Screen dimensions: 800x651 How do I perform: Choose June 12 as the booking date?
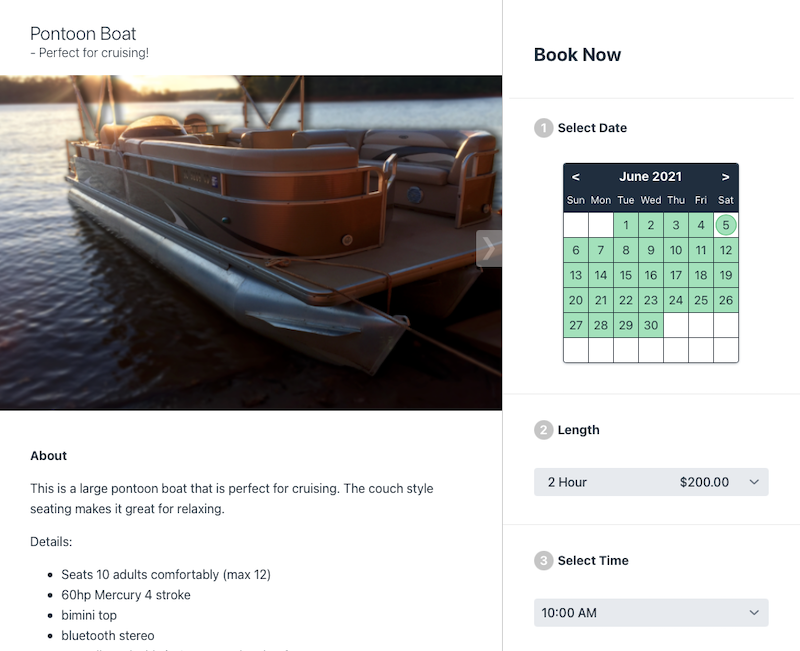726,250
